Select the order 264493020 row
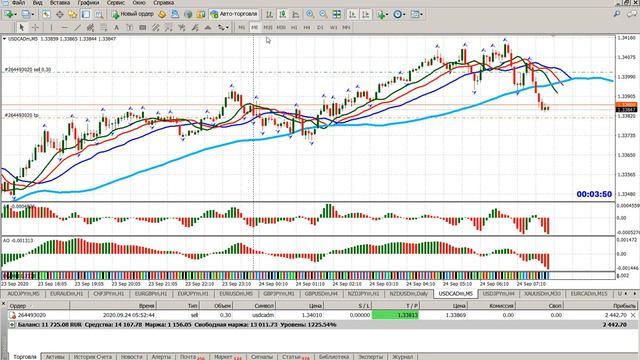Screen dimensions: 640x360 (322, 315)
